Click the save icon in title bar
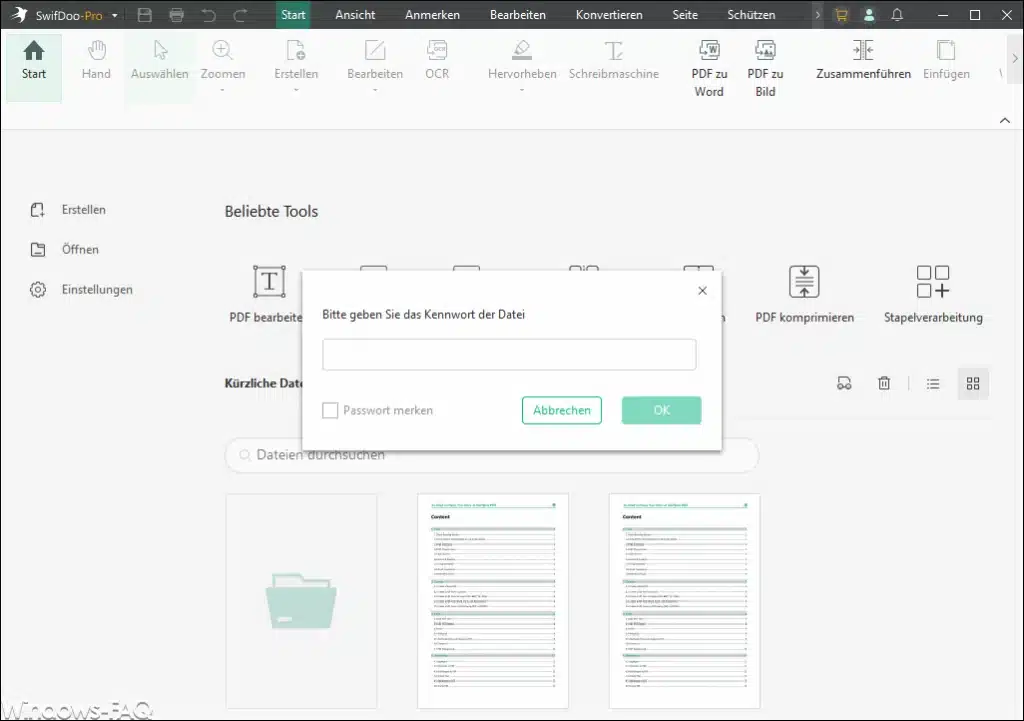This screenshot has width=1024, height=721. [x=145, y=15]
